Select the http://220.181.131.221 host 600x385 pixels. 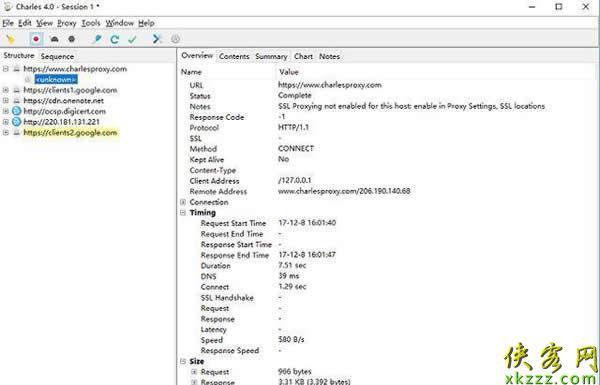point(61,122)
